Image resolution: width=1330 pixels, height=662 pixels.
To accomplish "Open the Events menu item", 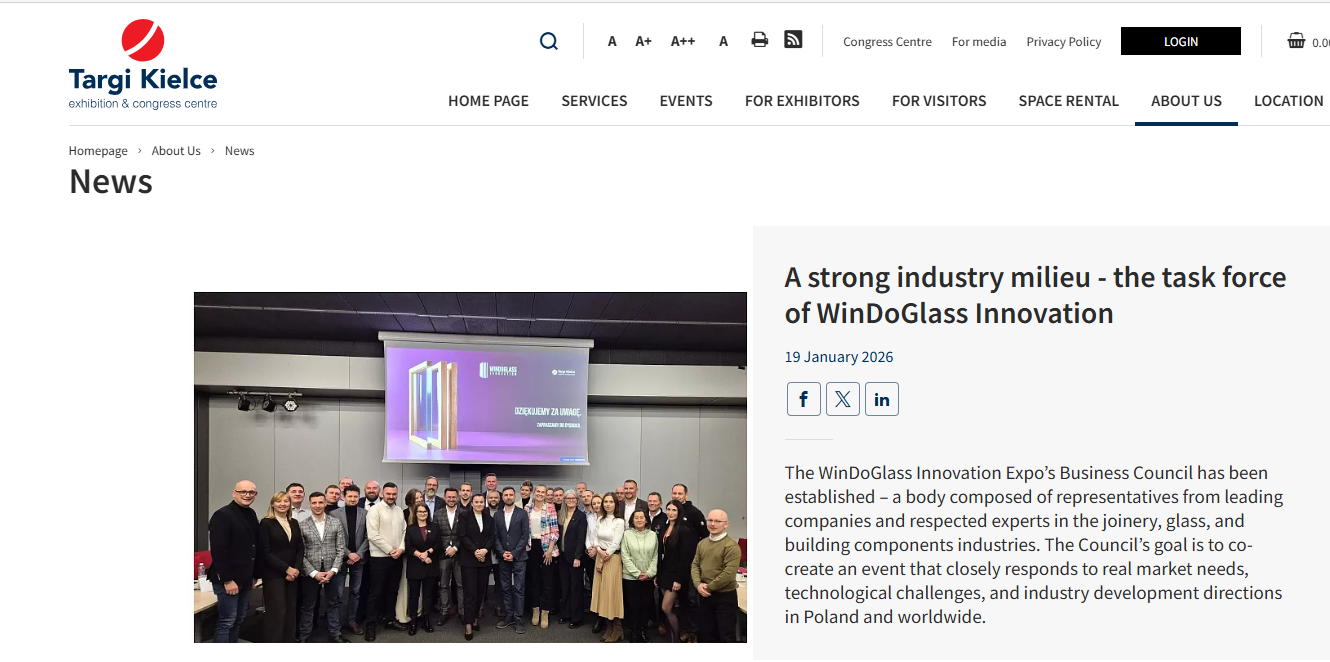I will (x=686, y=101).
